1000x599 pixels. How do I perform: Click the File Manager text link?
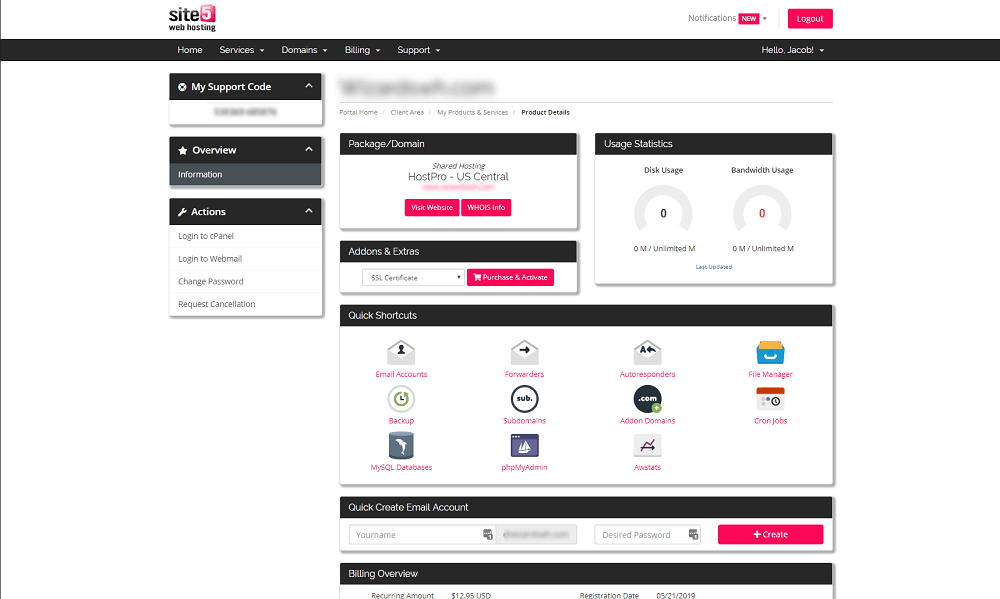770,374
